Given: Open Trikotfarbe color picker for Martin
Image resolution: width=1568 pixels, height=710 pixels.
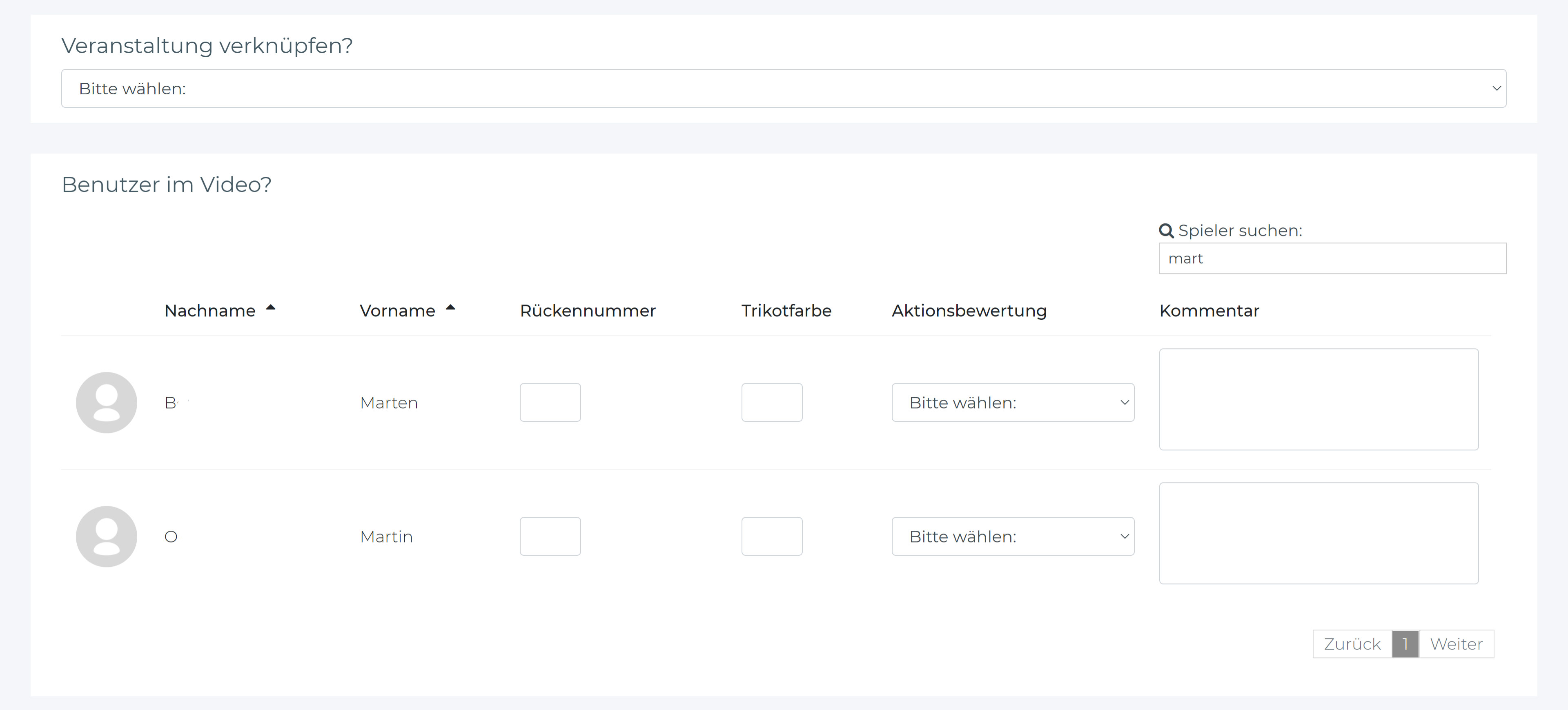Looking at the screenshot, I should point(772,536).
